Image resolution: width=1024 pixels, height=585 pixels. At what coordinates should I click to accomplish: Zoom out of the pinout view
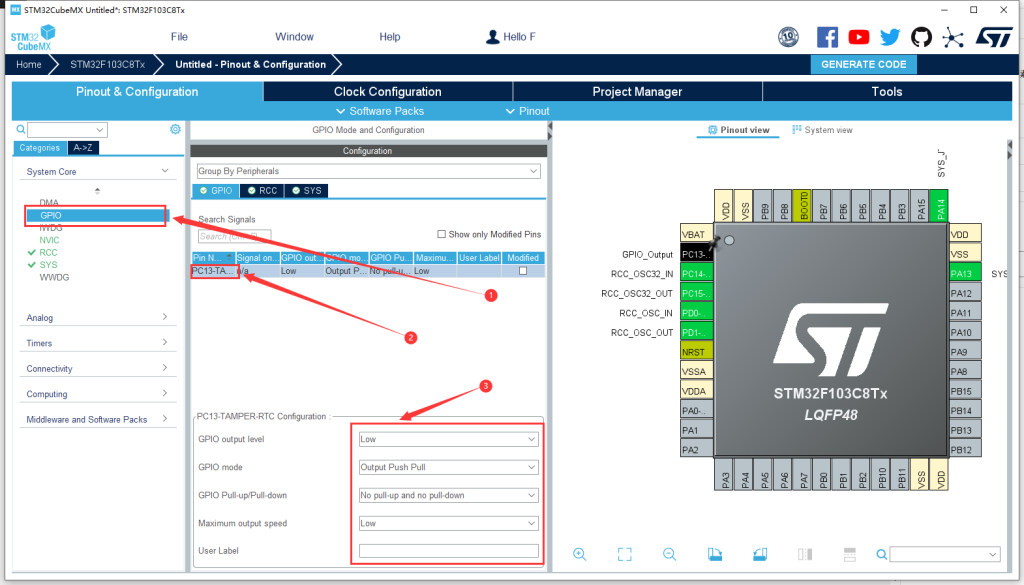pos(669,554)
